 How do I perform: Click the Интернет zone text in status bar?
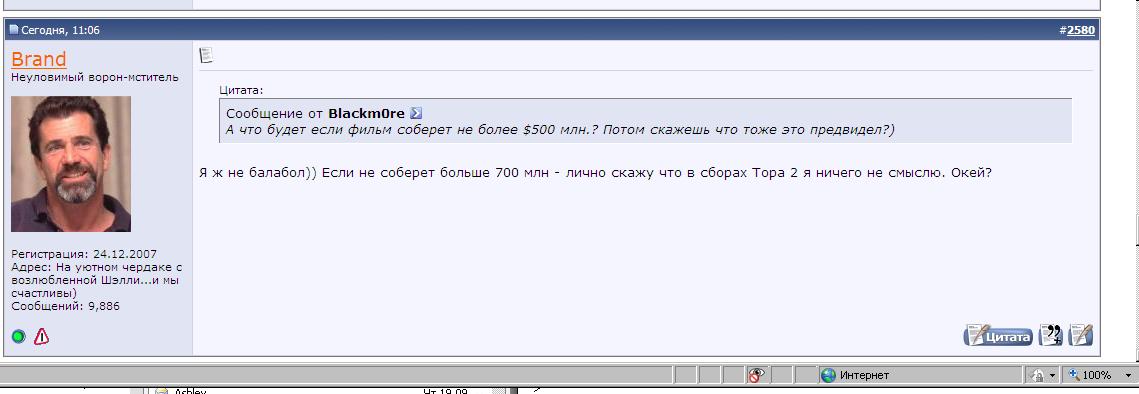point(864,375)
